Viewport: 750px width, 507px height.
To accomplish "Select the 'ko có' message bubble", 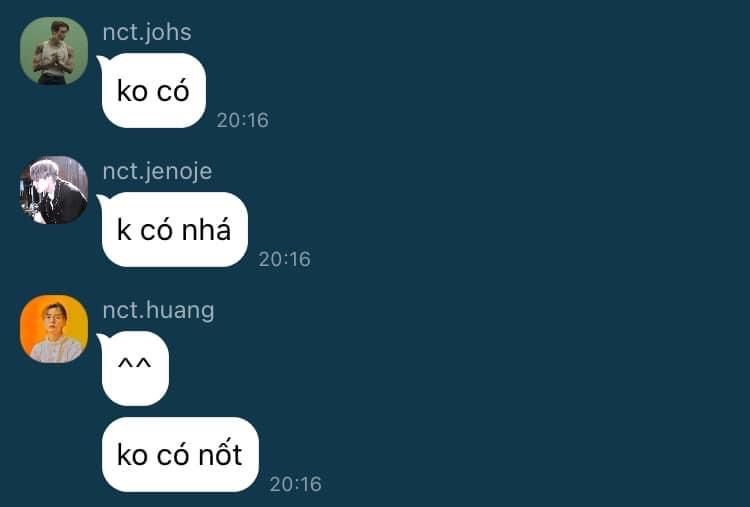I will tap(154, 90).
